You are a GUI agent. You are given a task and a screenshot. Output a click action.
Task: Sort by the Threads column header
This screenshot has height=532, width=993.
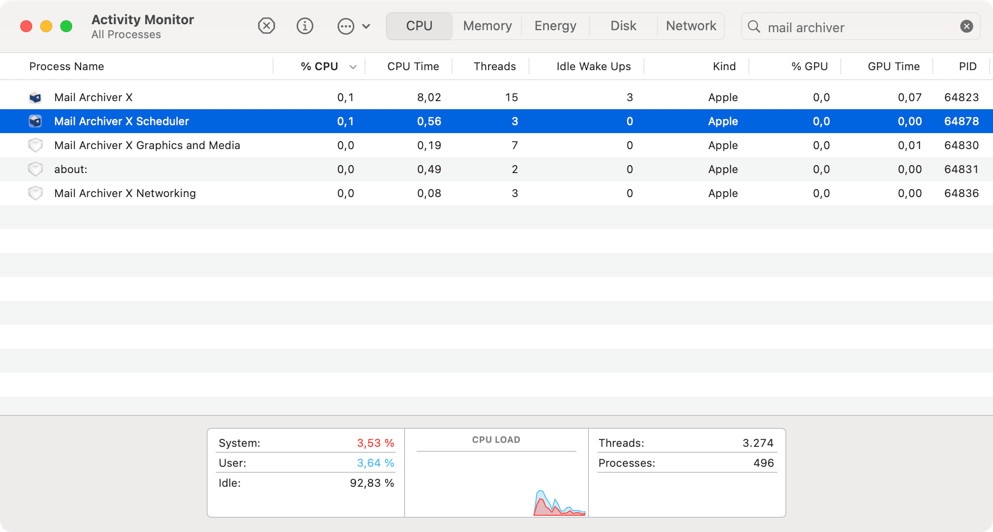tap(495, 66)
